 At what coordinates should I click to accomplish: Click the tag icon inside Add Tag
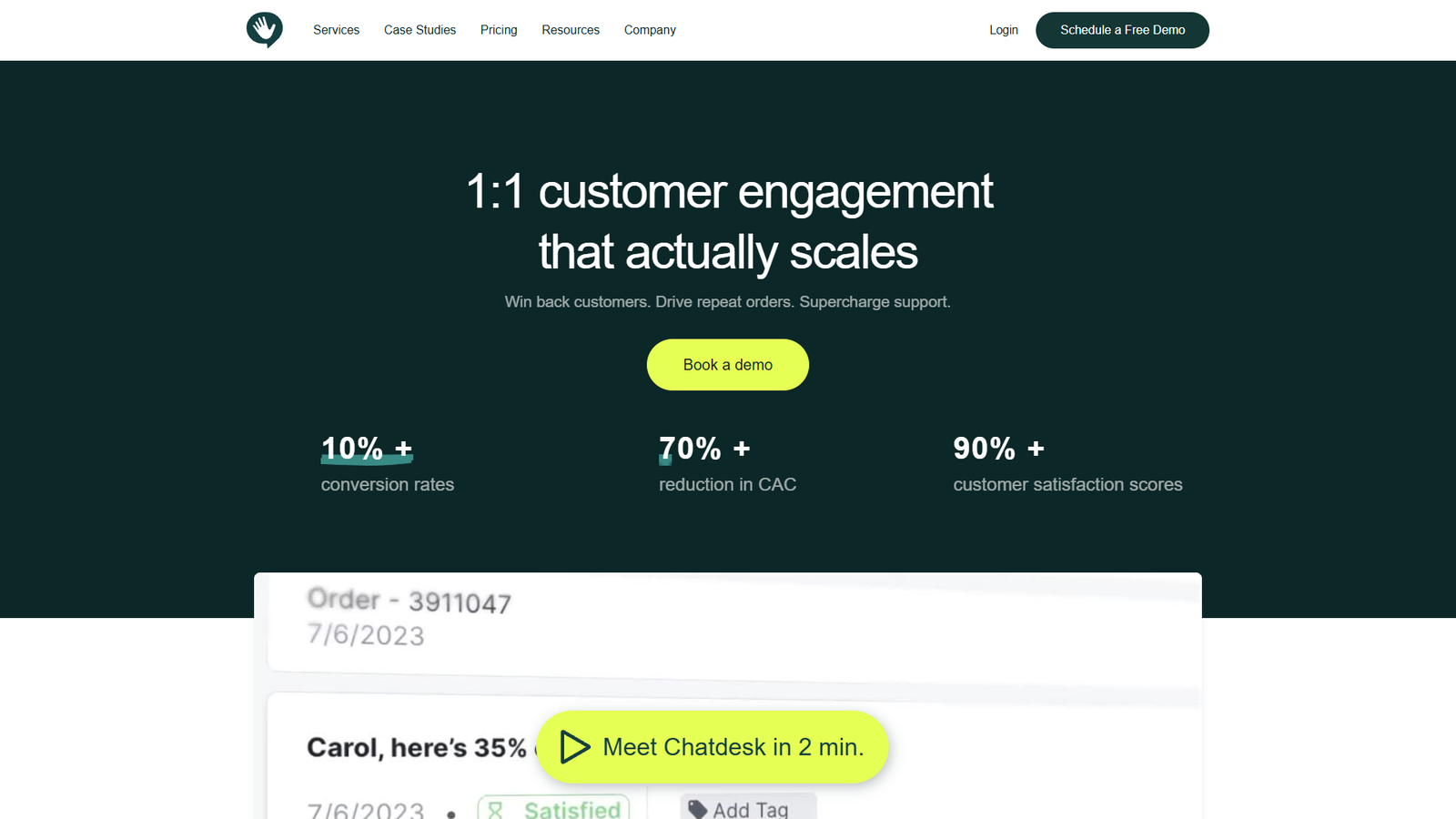[x=698, y=808]
